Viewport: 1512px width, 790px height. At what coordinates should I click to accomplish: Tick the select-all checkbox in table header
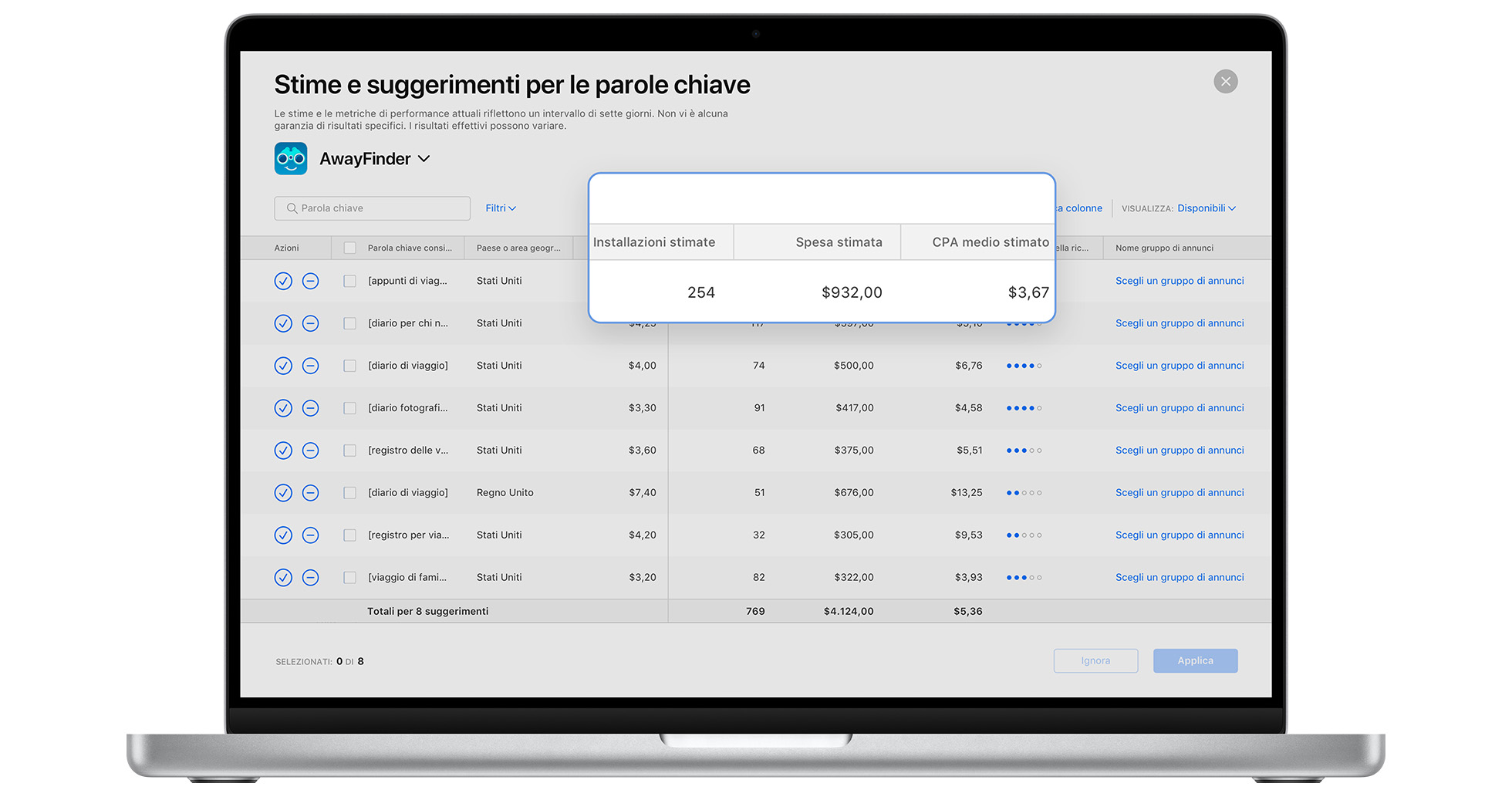(x=349, y=248)
